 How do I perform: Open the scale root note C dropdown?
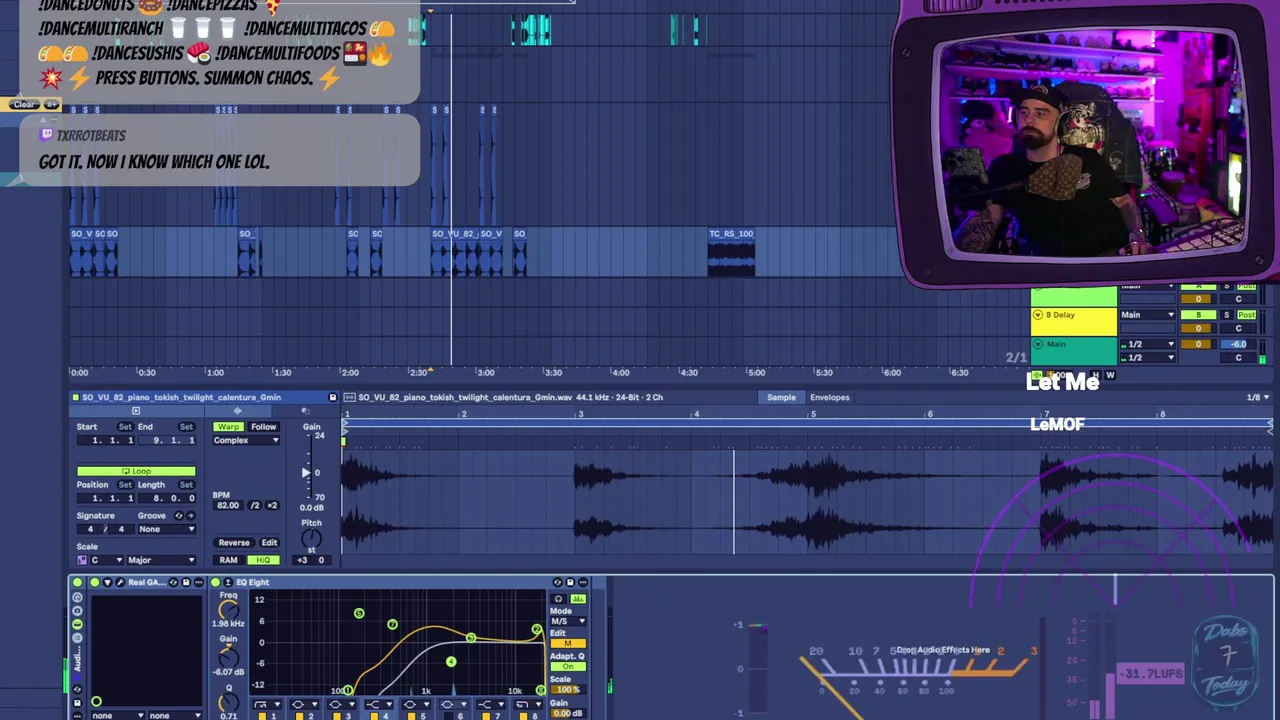pyautogui.click(x=106, y=560)
